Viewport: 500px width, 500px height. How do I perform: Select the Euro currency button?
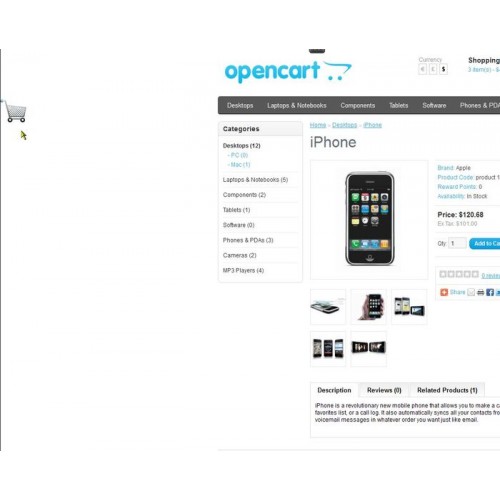click(422, 69)
